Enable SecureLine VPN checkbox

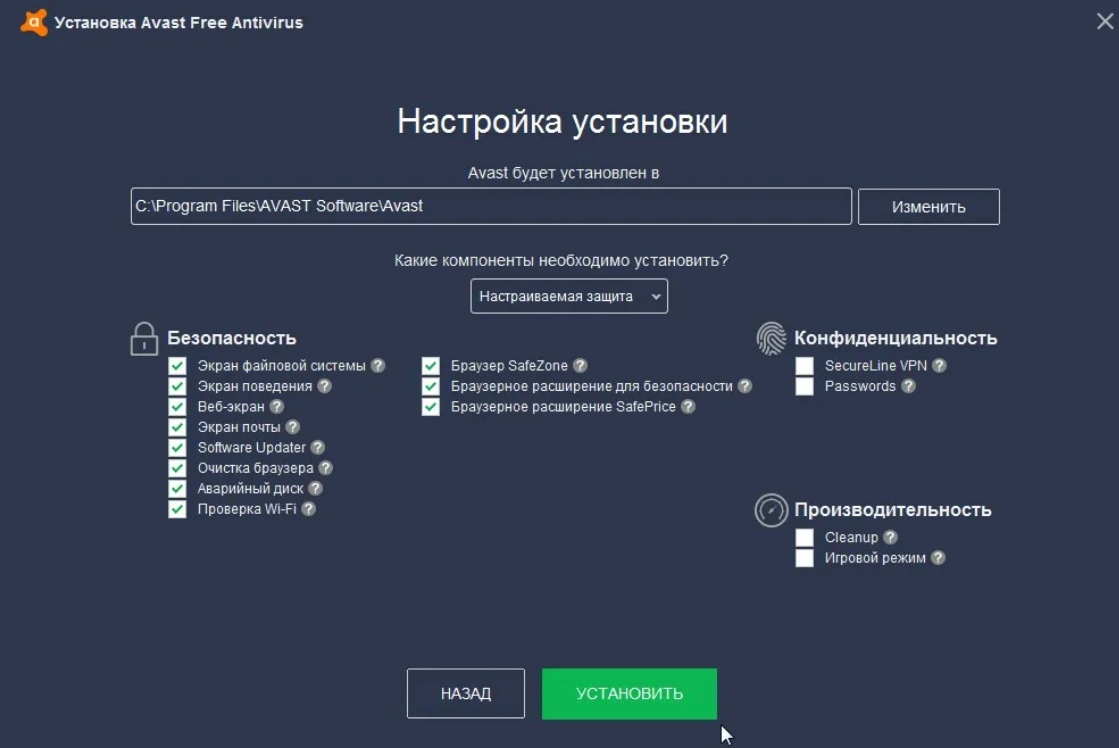[804, 366]
